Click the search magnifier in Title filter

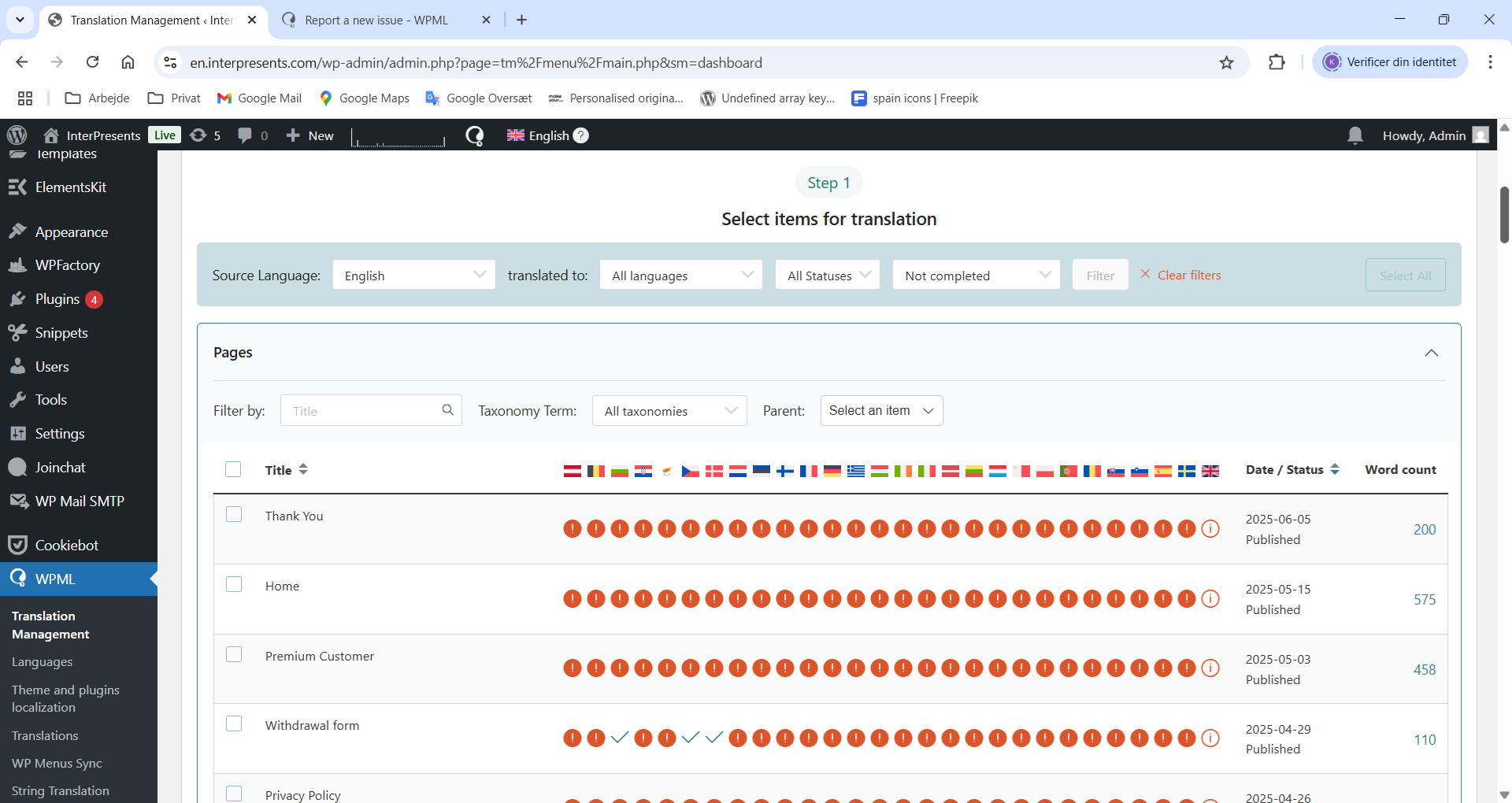pyautogui.click(x=448, y=410)
